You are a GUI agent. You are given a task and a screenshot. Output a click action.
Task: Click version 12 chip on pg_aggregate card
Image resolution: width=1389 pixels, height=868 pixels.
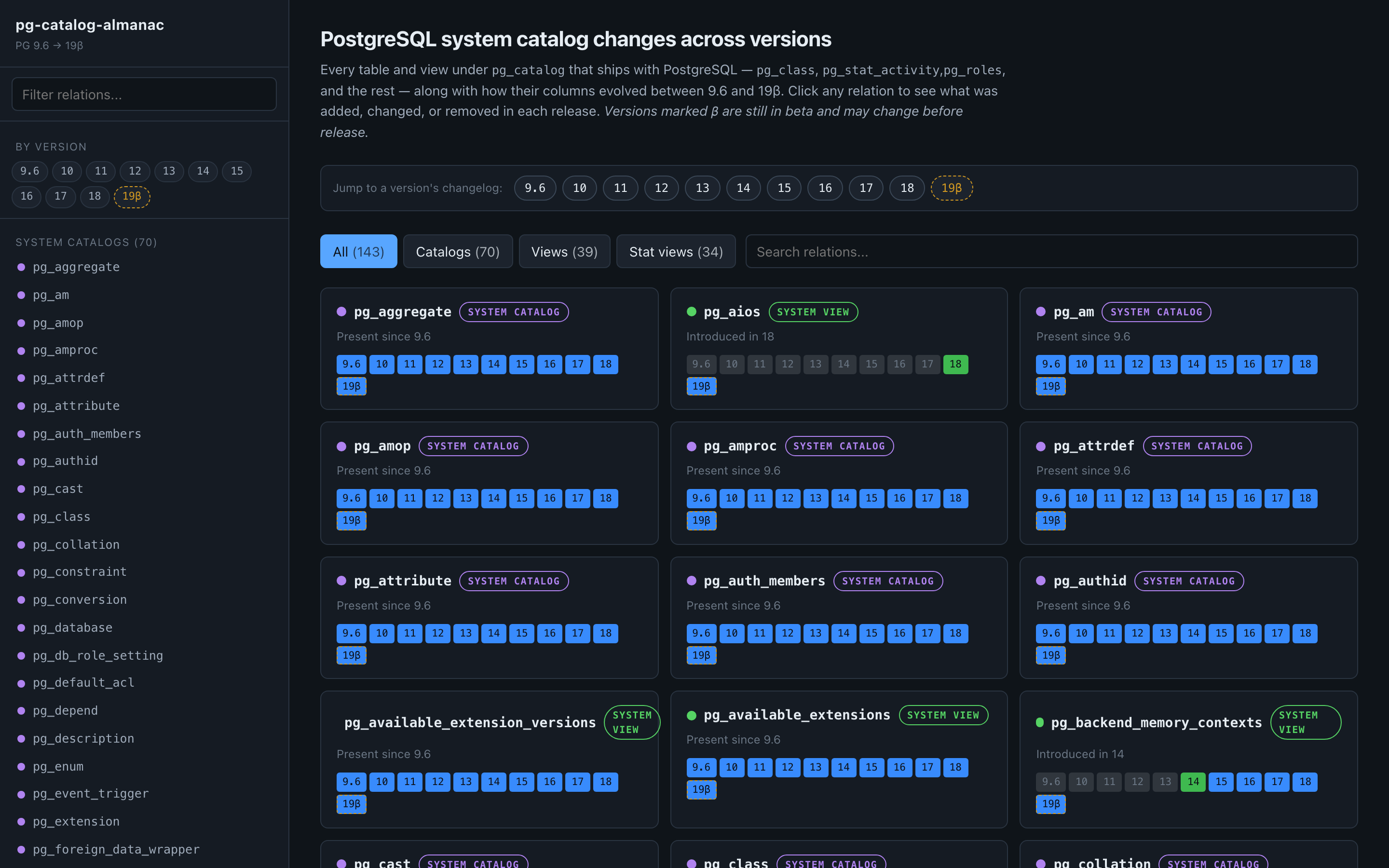437,364
